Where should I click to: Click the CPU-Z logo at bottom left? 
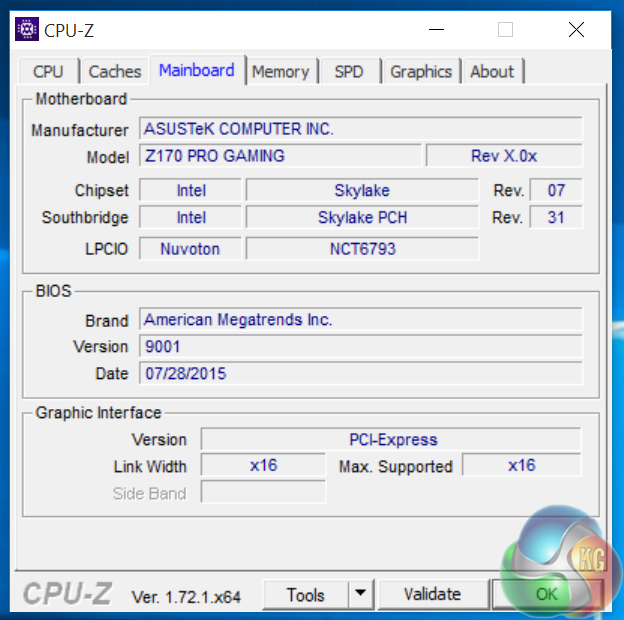pos(68,593)
